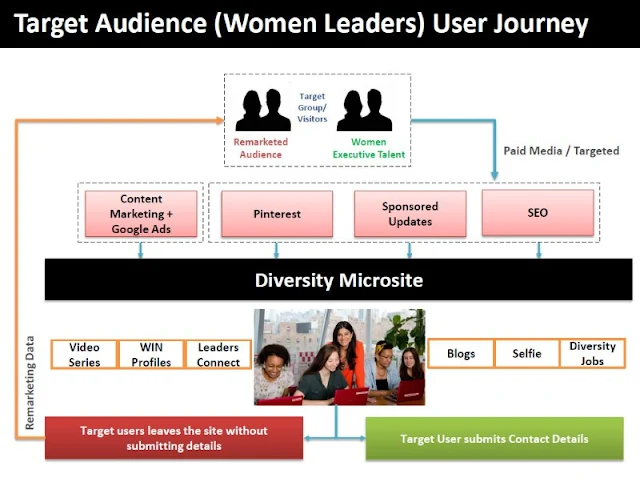
Task: Click the Women Executive Talent silhouette icon
Action: tap(364, 110)
